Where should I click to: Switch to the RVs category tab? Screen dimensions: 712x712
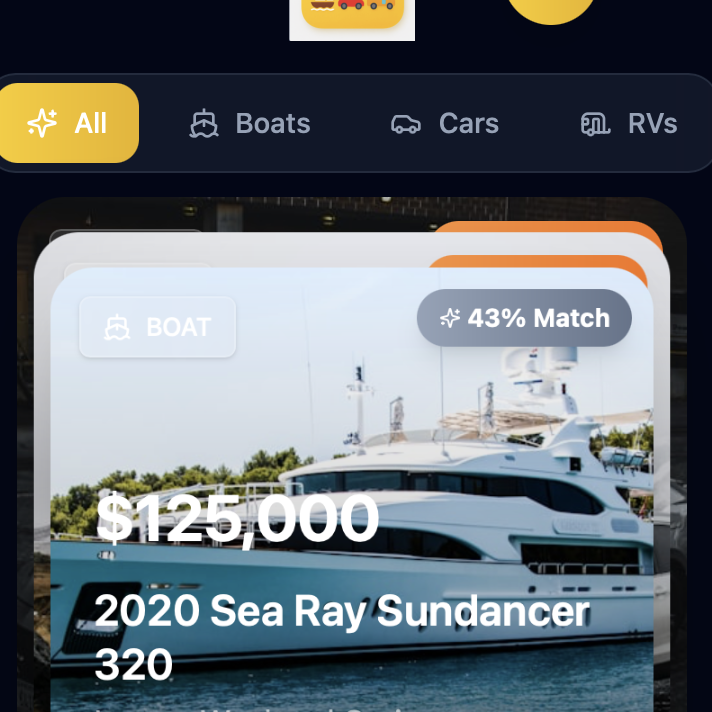click(x=630, y=124)
